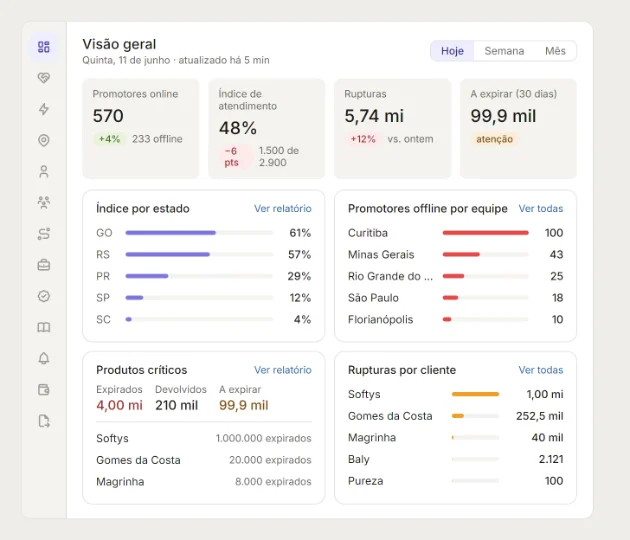Click the Curitiba red offline bar
630x540 pixels.
point(485,233)
